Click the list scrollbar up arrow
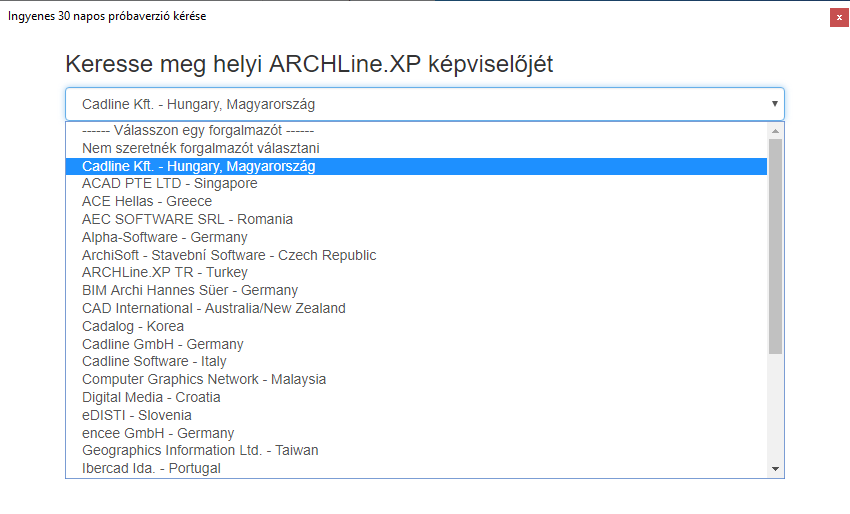Screen dimensions: 850x514 [775, 131]
